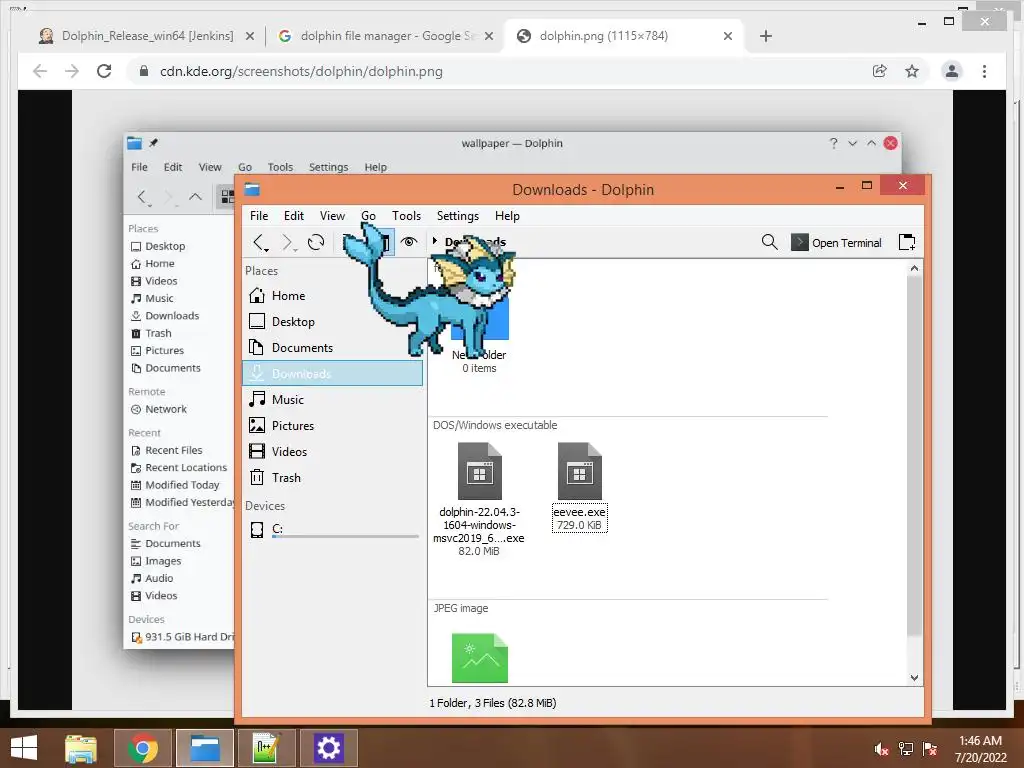The image size is (1024, 768).
Task: Select Home in the Places panel
Action: (x=332, y=296)
